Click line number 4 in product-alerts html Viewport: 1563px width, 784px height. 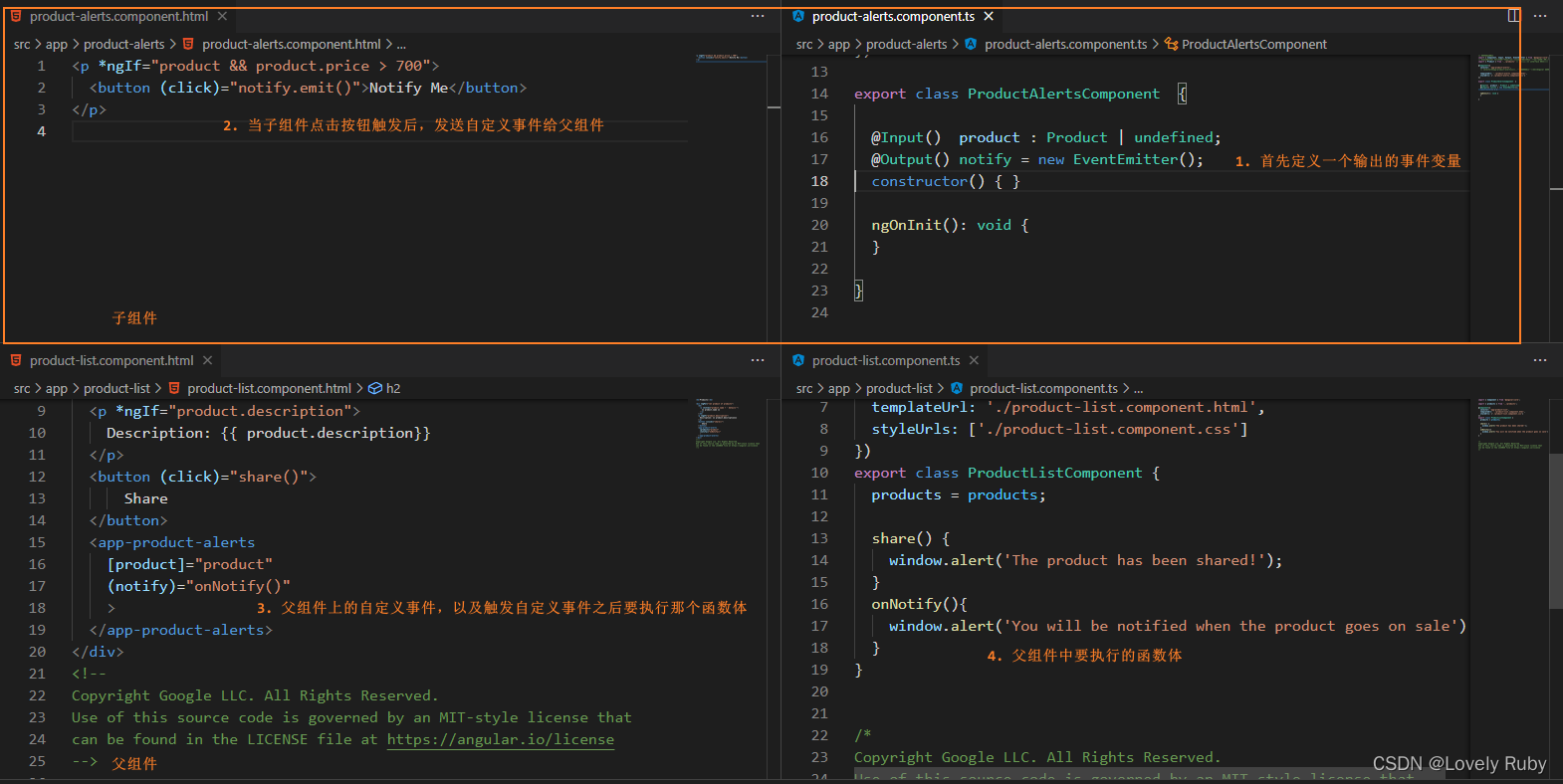(x=41, y=131)
